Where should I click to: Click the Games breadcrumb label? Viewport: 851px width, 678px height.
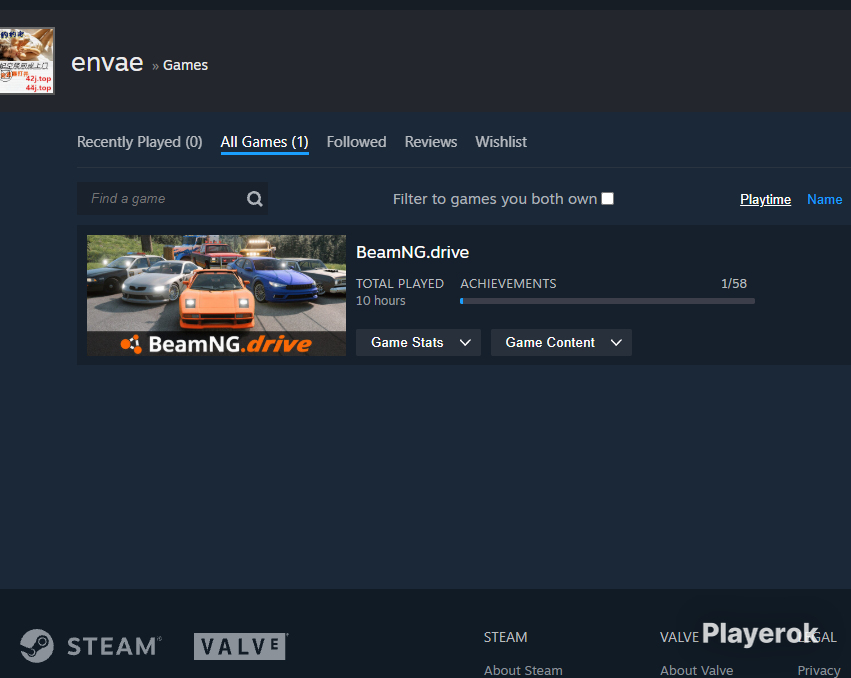(x=186, y=65)
